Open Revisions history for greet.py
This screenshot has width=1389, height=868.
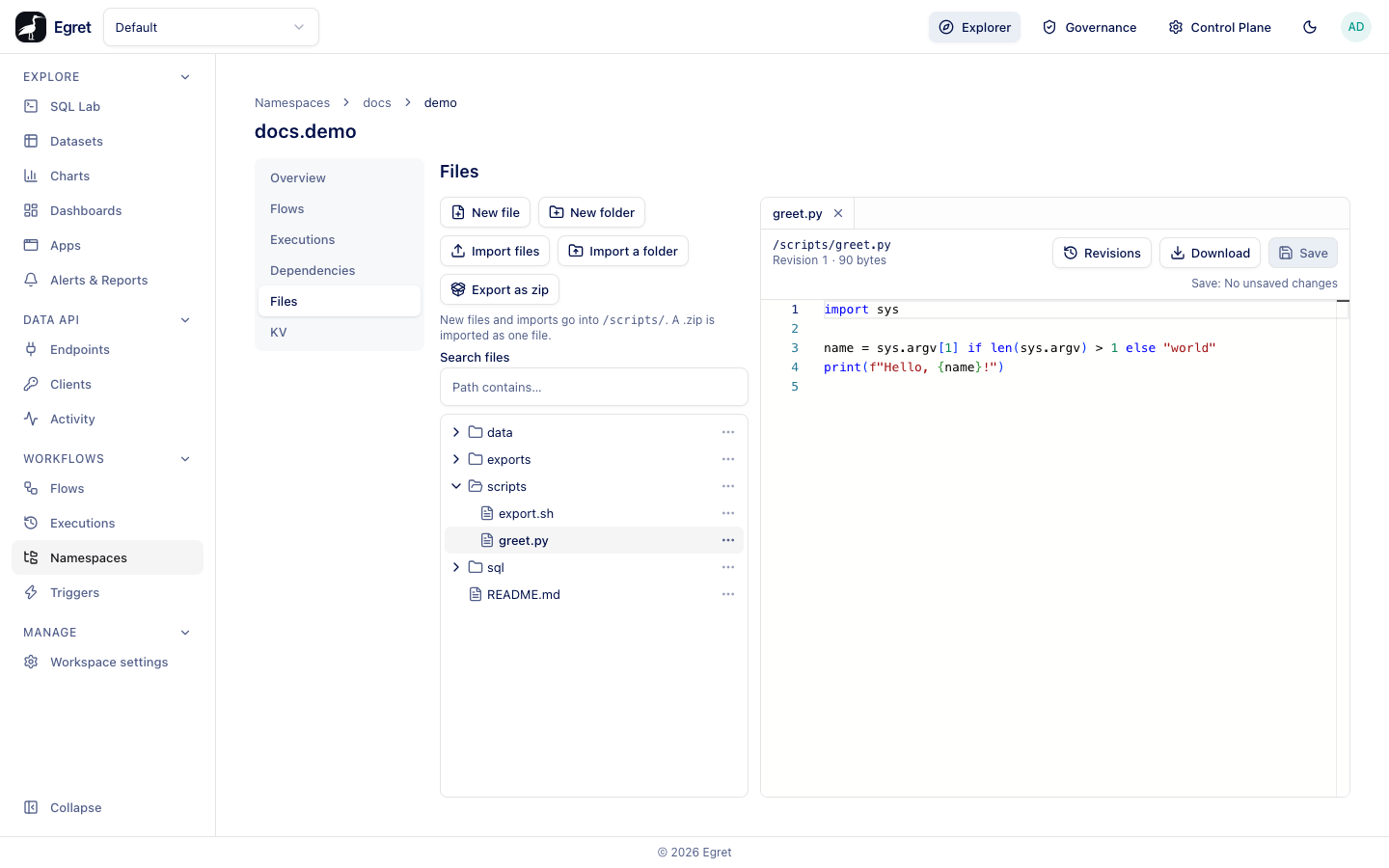(1102, 253)
